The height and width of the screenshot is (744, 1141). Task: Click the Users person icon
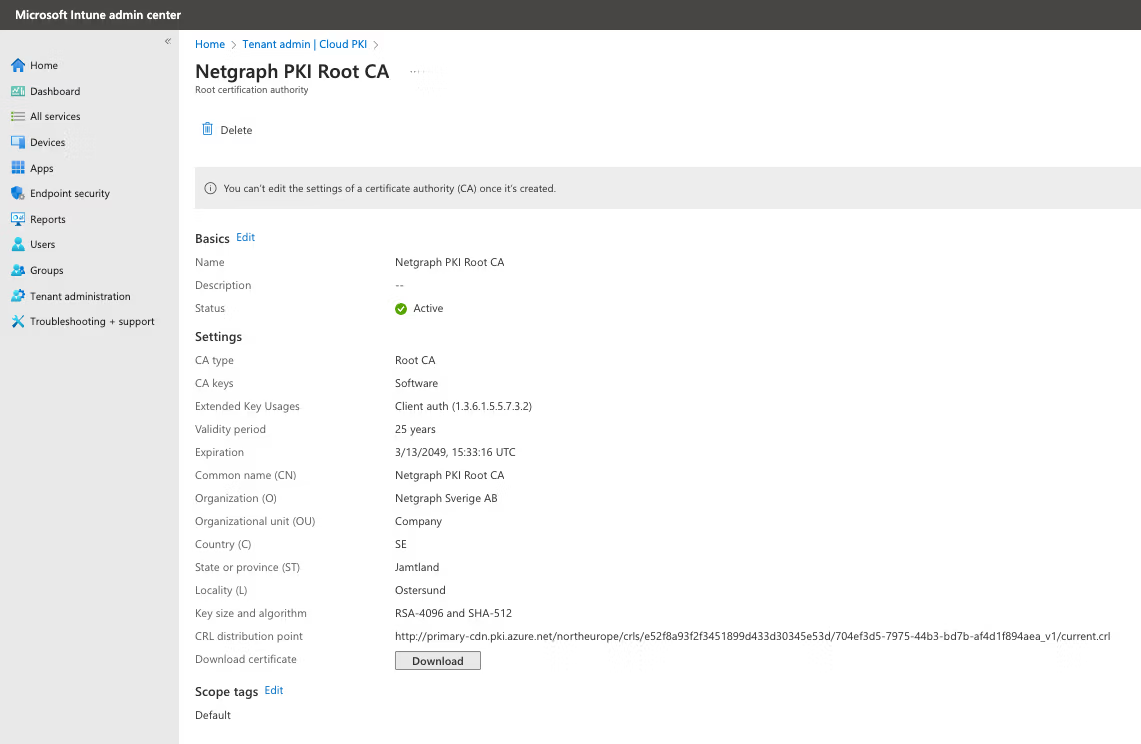tap(18, 244)
